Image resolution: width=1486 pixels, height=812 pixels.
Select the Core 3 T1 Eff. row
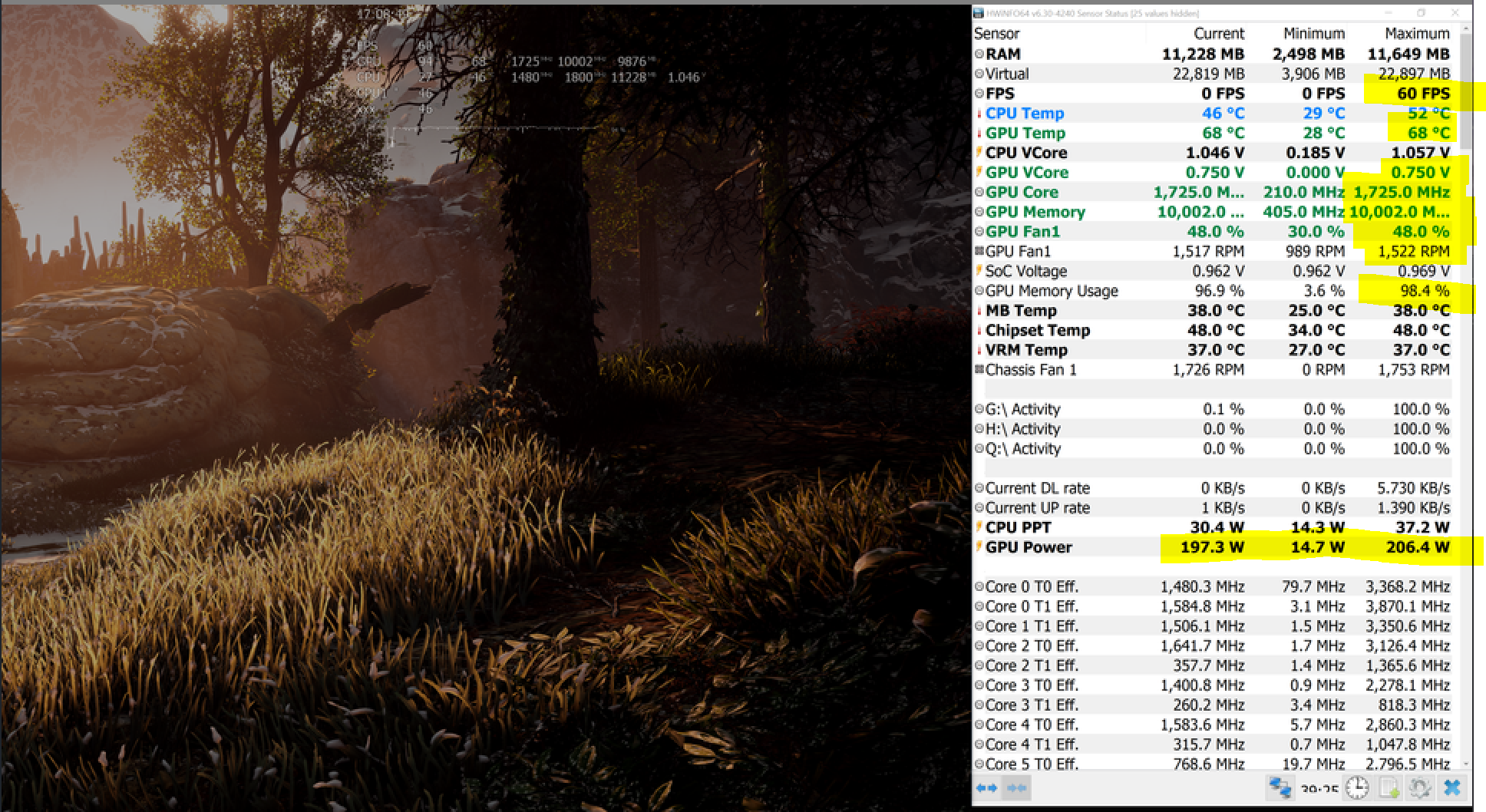point(1213,705)
